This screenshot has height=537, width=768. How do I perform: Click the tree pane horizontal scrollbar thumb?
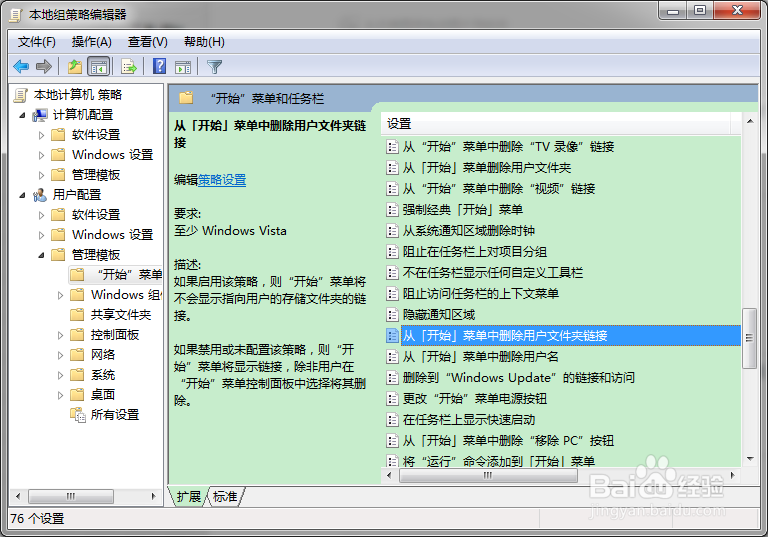(71, 496)
